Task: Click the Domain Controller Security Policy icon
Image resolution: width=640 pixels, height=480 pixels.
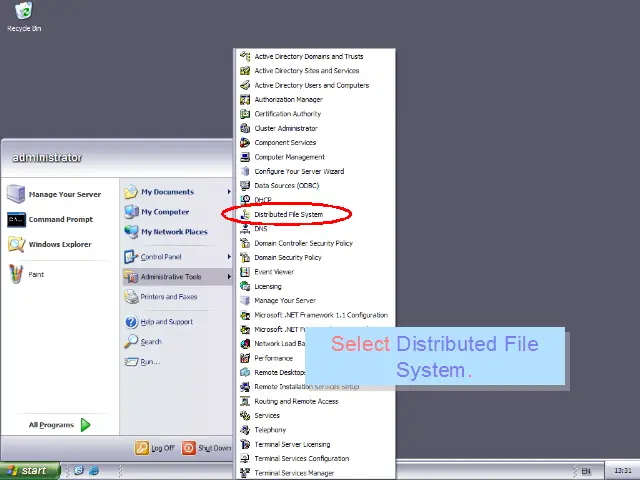Action: point(245,243)
